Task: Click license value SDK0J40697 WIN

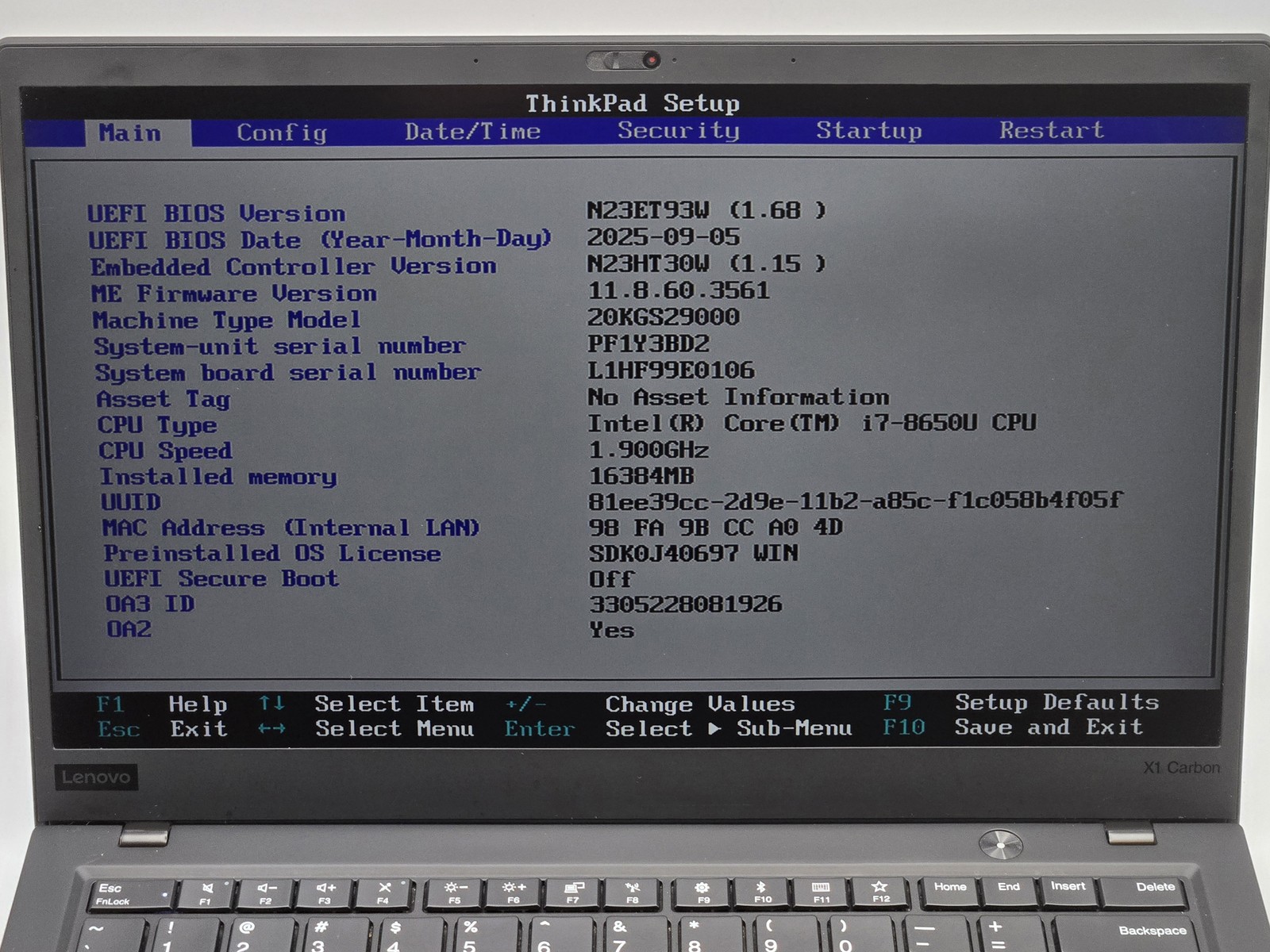Action: click(694, 553)
